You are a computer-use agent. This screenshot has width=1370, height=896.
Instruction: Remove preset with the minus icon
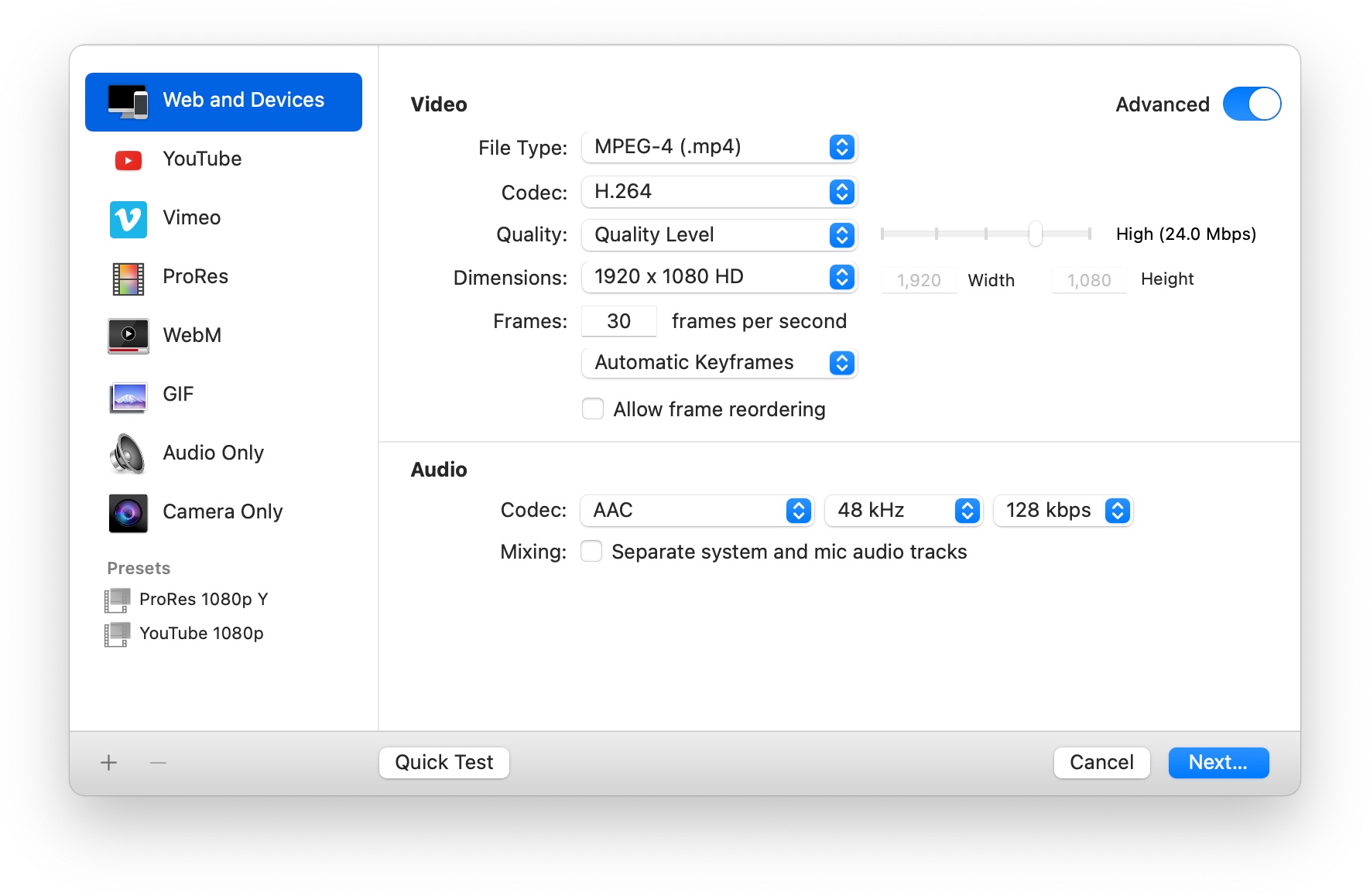(x=158, y=763)
